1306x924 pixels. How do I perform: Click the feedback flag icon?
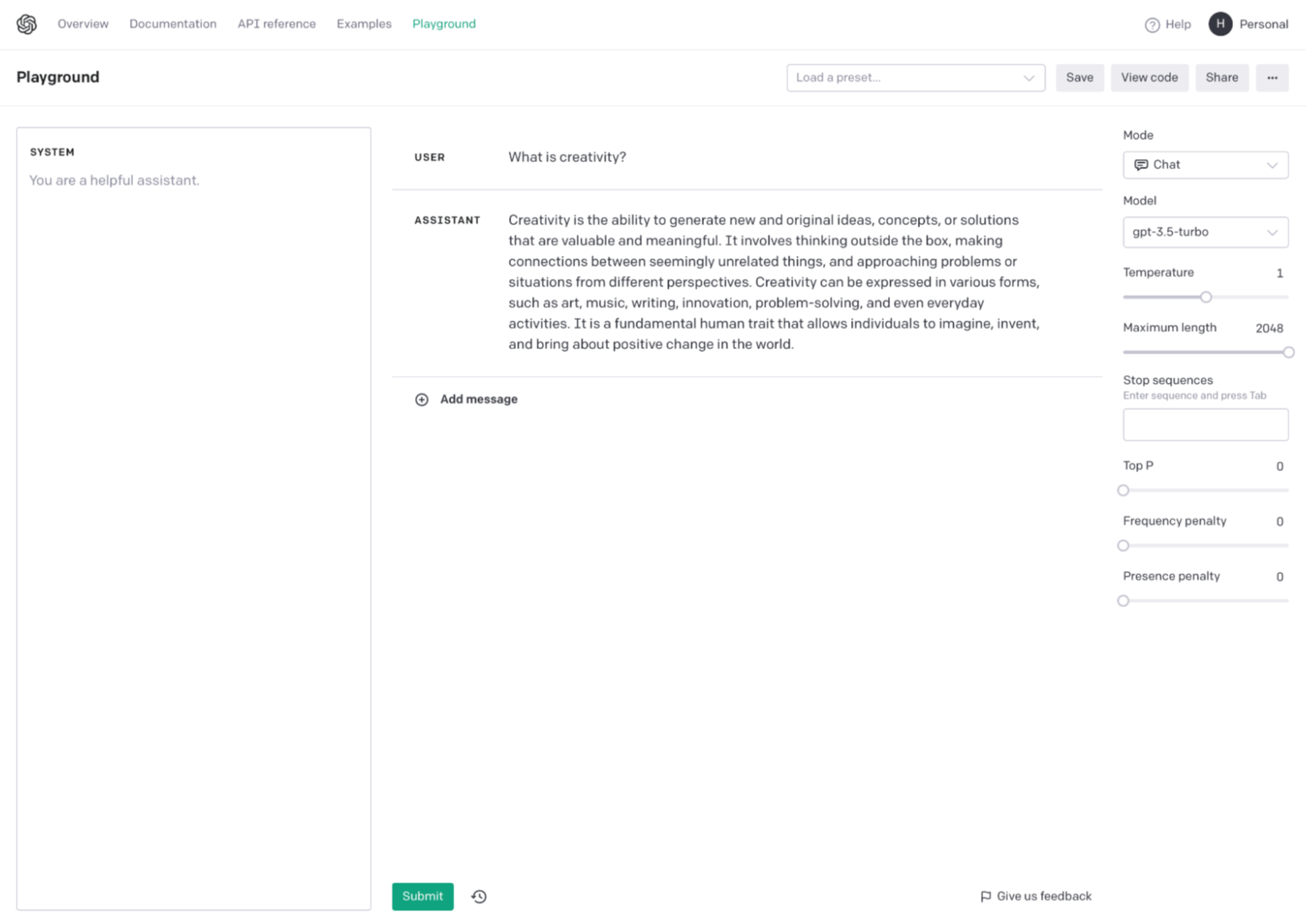pos(985,896)
